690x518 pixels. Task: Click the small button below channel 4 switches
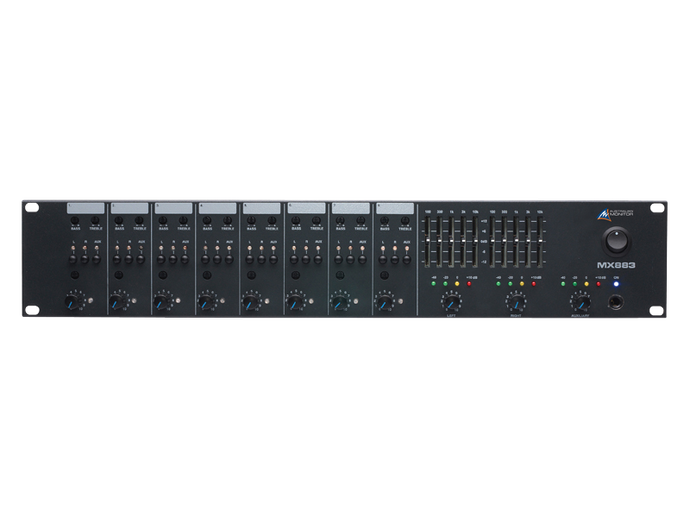click(207, 275)
